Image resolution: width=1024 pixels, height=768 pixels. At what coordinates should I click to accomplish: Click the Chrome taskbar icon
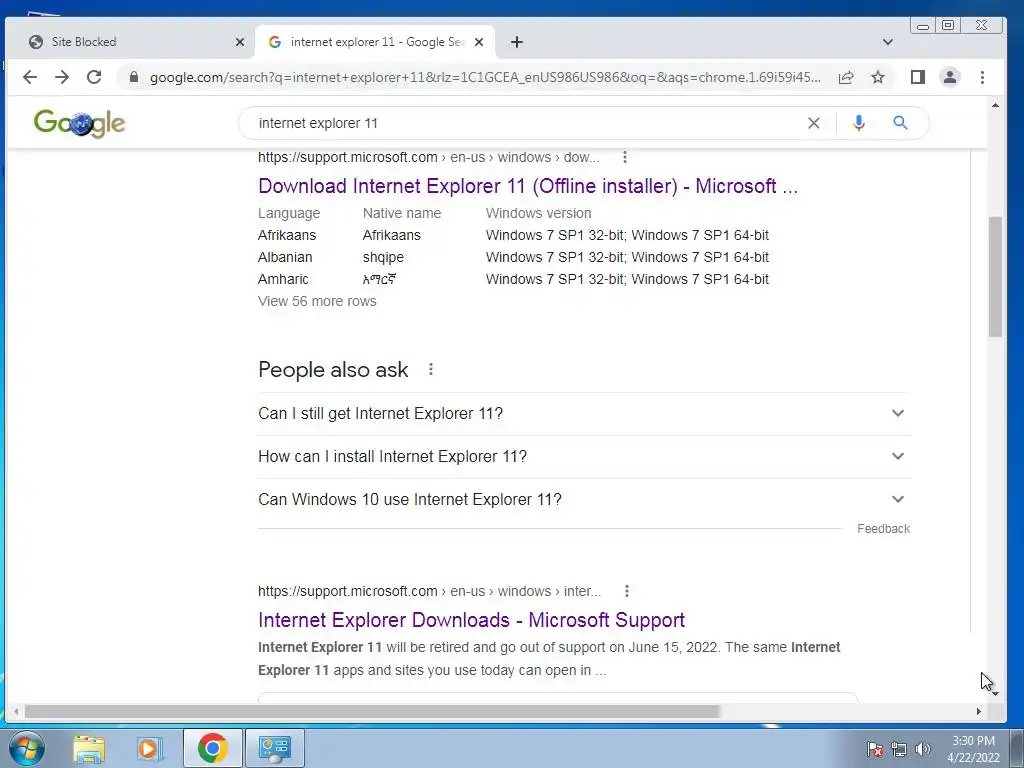point(212,748)
